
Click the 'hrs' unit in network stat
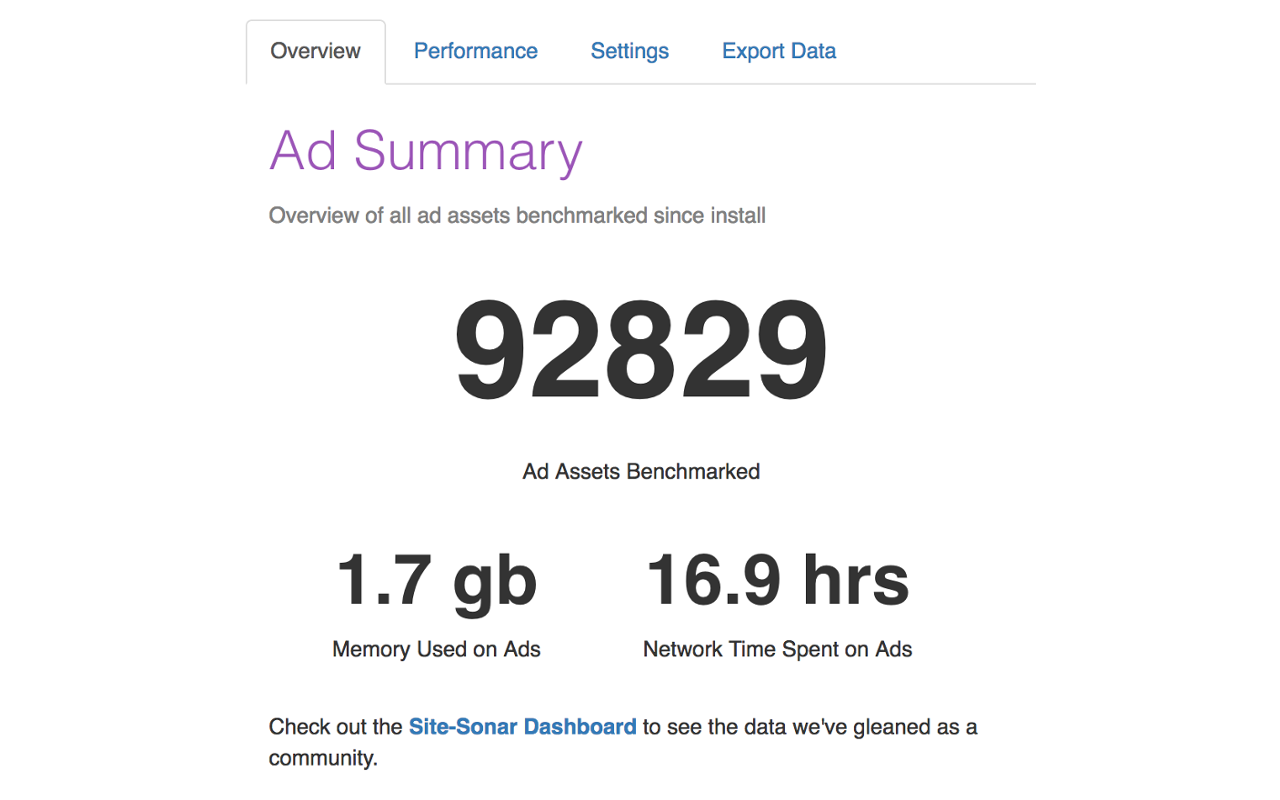coord(860,580)
